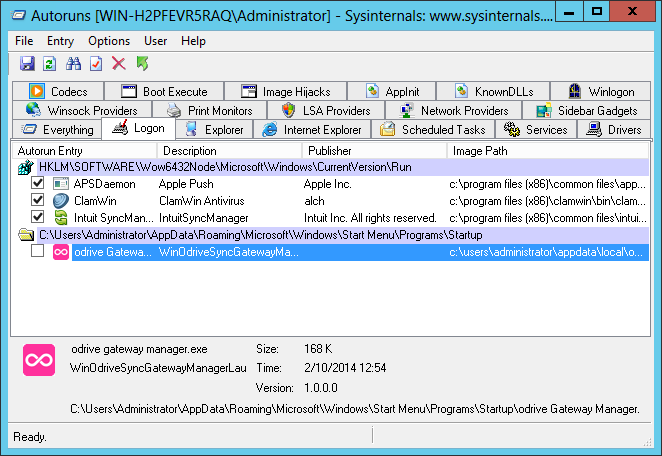Switch to the Drivers tab

(x=614, y=129)
